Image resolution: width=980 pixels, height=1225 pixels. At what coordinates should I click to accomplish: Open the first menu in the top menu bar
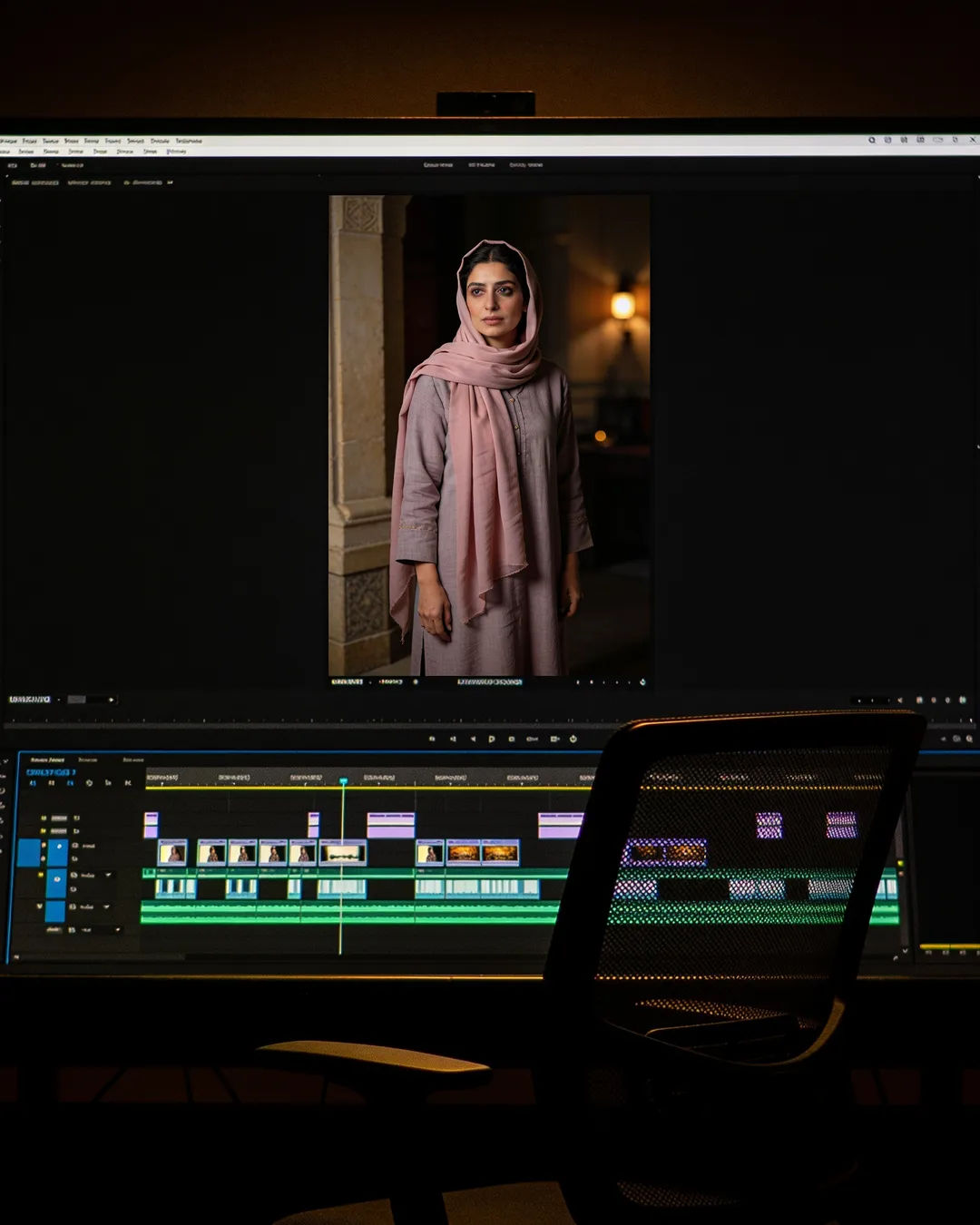[x=8, y=141]
